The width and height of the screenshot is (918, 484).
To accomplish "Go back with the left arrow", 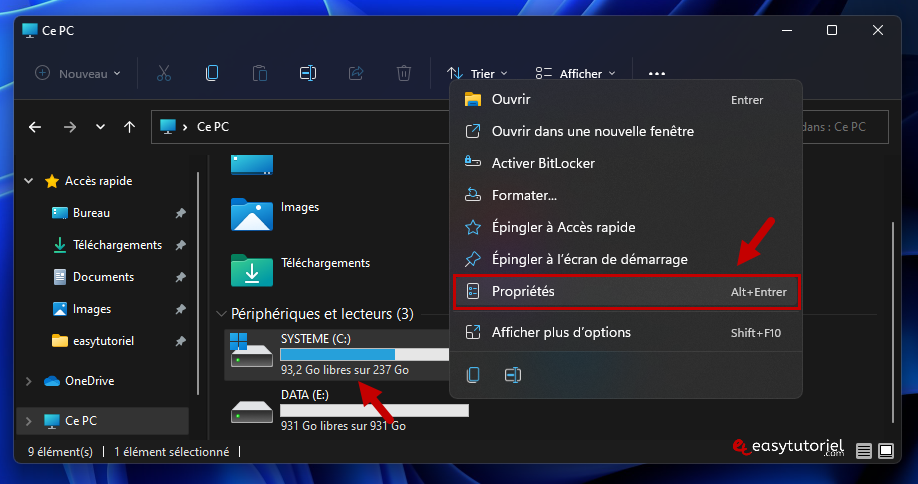I will (35, 127).
